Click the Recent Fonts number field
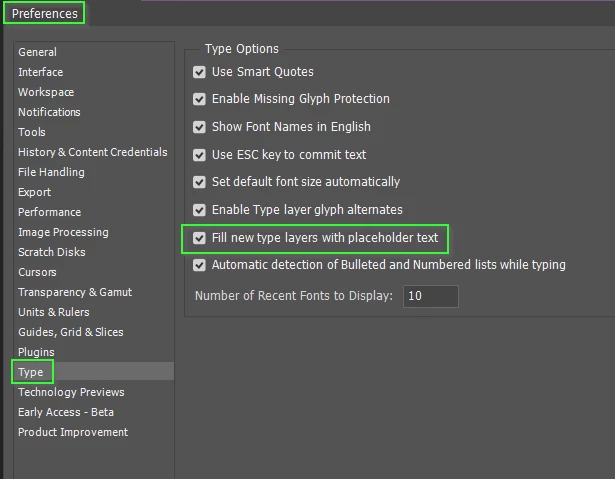Image resolution: width=615 pixels, height=479 pixels. tap(431, 296)
